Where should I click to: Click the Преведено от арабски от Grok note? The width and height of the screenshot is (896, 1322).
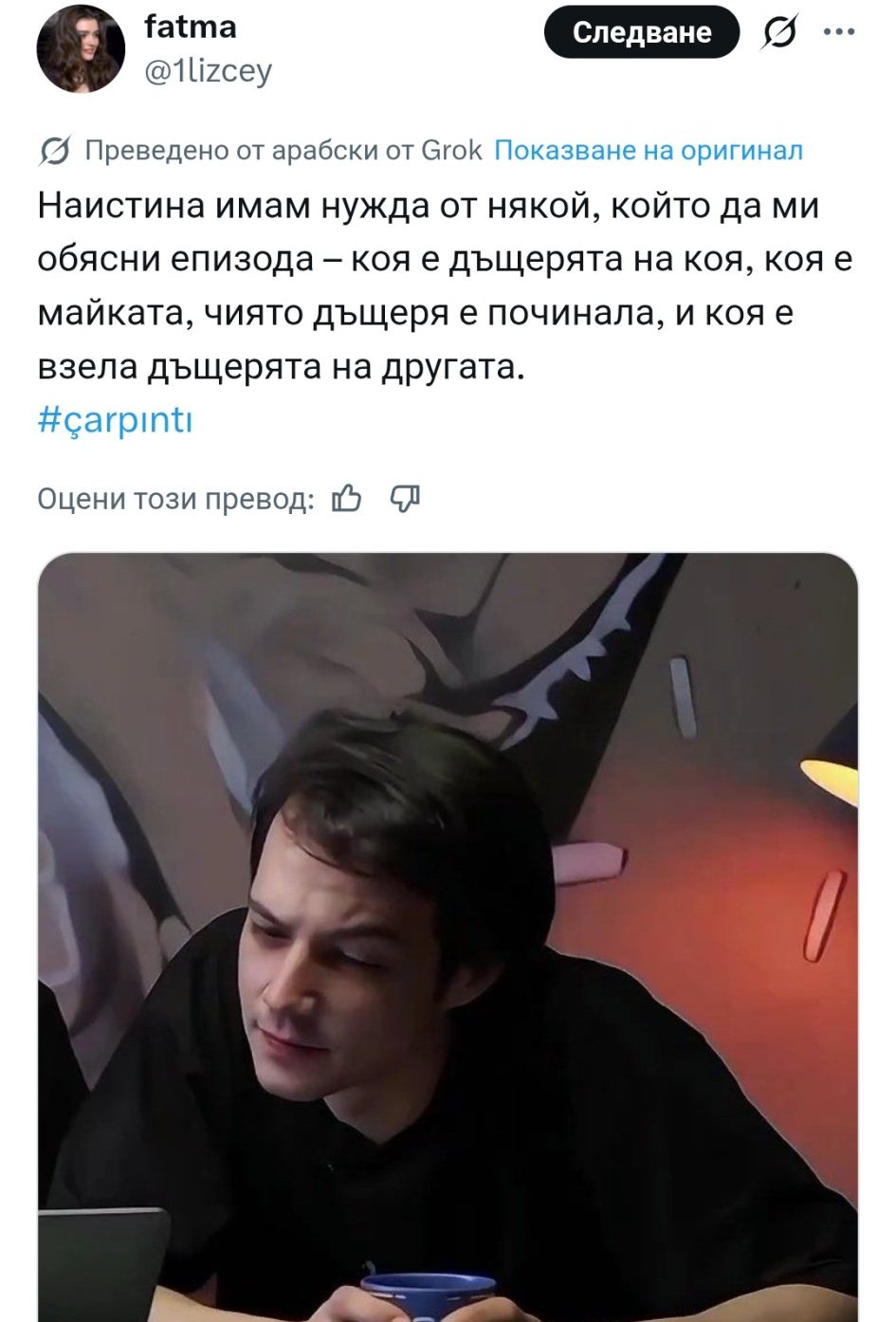(x=283, y=150)
